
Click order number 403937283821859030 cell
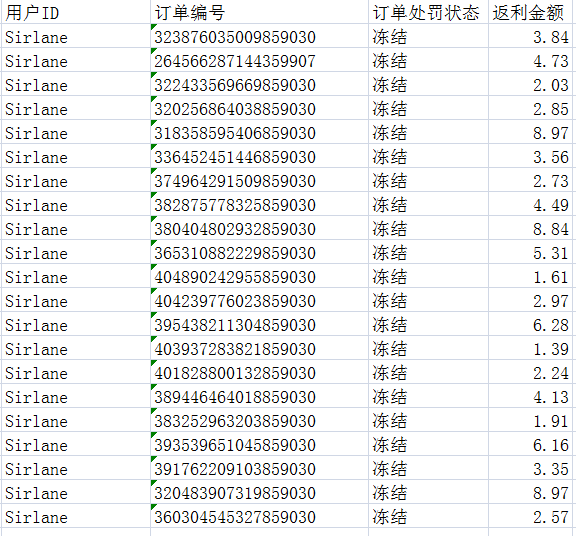[x=259, y=348]
